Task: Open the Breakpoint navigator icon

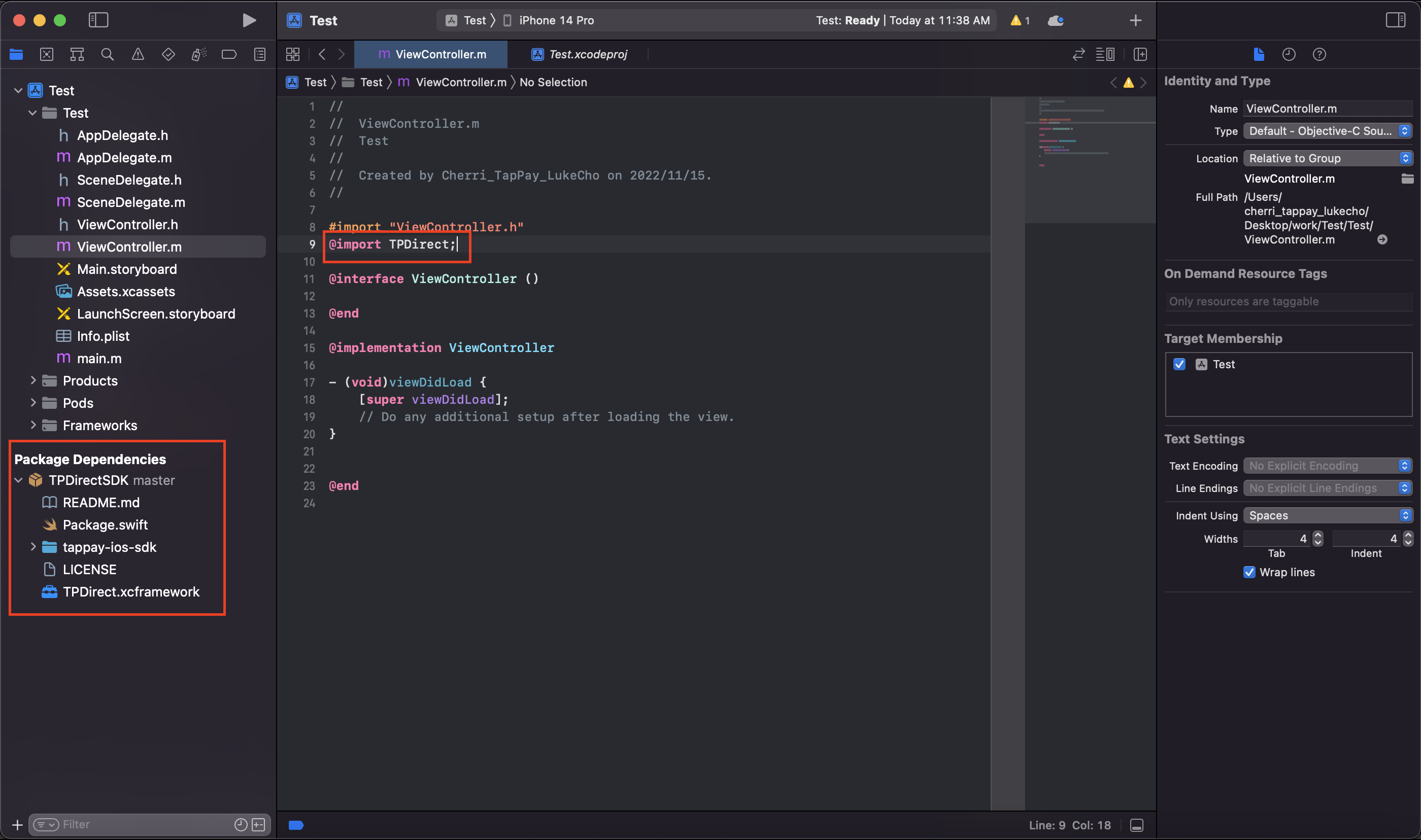Action: coord(229,54)
